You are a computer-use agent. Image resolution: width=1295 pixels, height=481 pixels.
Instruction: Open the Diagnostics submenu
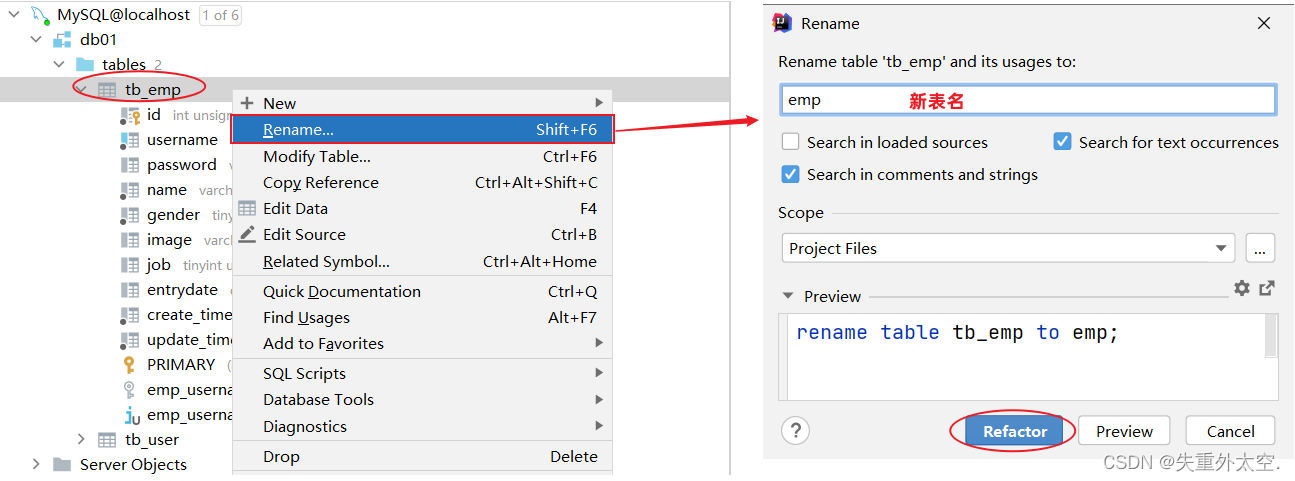pos(422,426)
